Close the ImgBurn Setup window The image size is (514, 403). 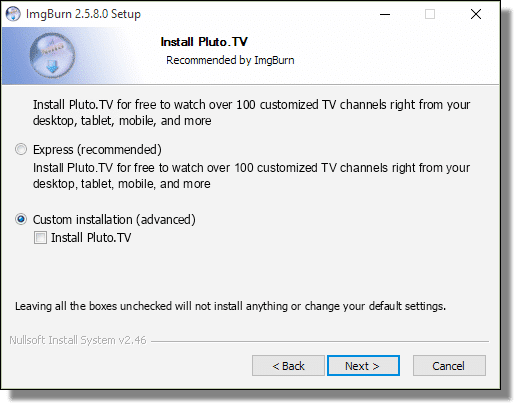click(x=476, y=14)
